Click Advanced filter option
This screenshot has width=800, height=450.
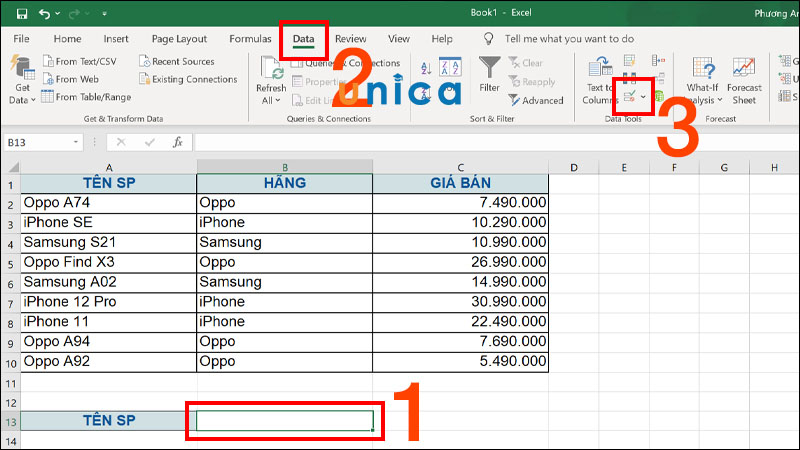[x=536, y=101]
